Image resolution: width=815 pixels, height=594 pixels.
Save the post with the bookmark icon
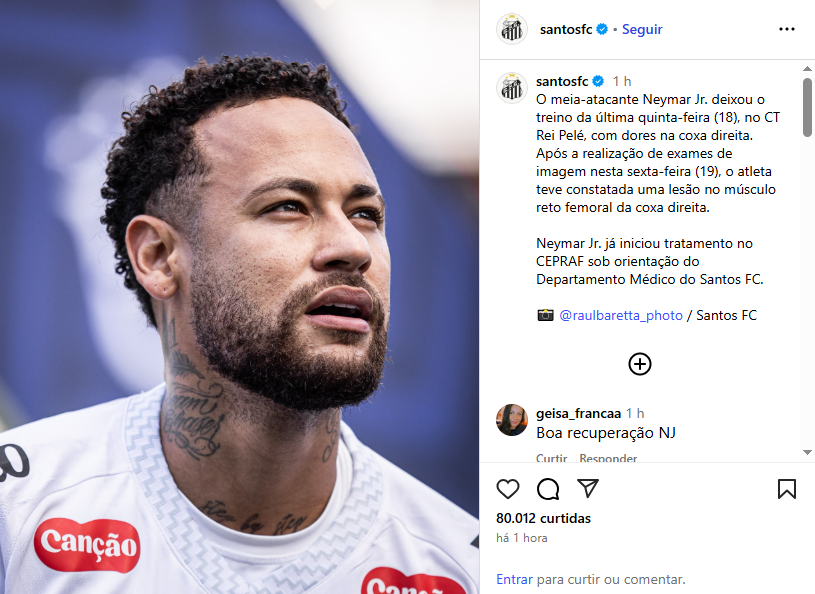point(786,489)
